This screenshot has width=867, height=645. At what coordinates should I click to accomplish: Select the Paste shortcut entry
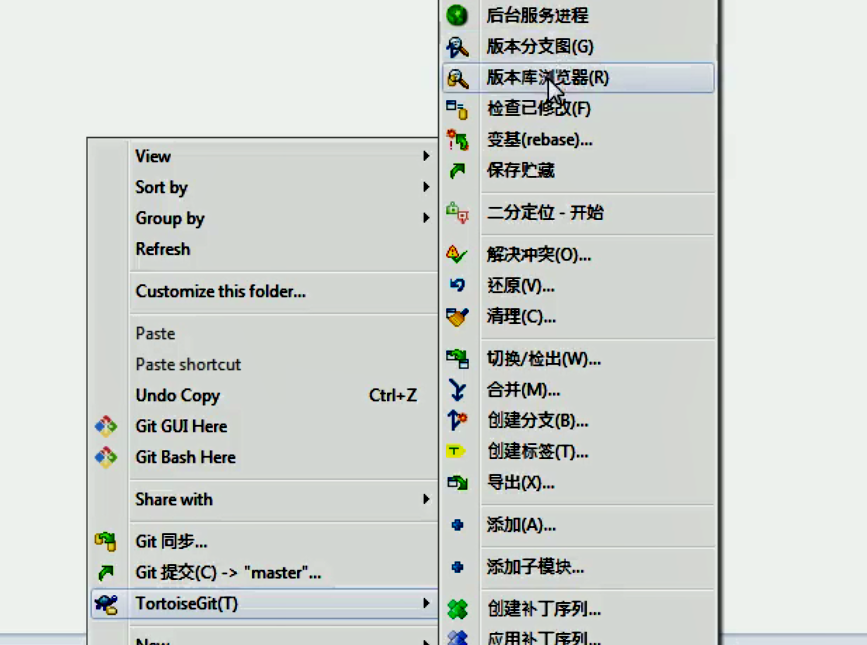[264, 364]
